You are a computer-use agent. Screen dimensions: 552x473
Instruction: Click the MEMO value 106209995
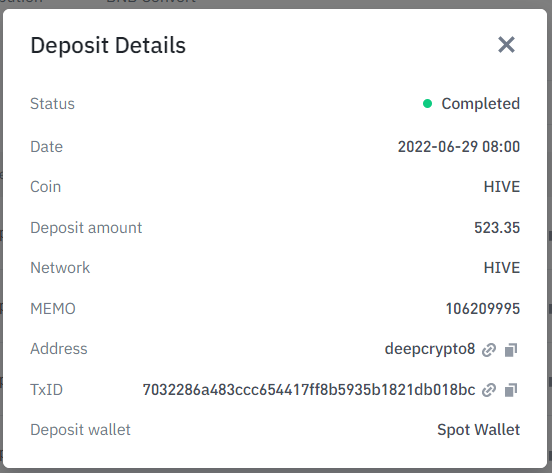pyautogui.click(x=483, y=309)
